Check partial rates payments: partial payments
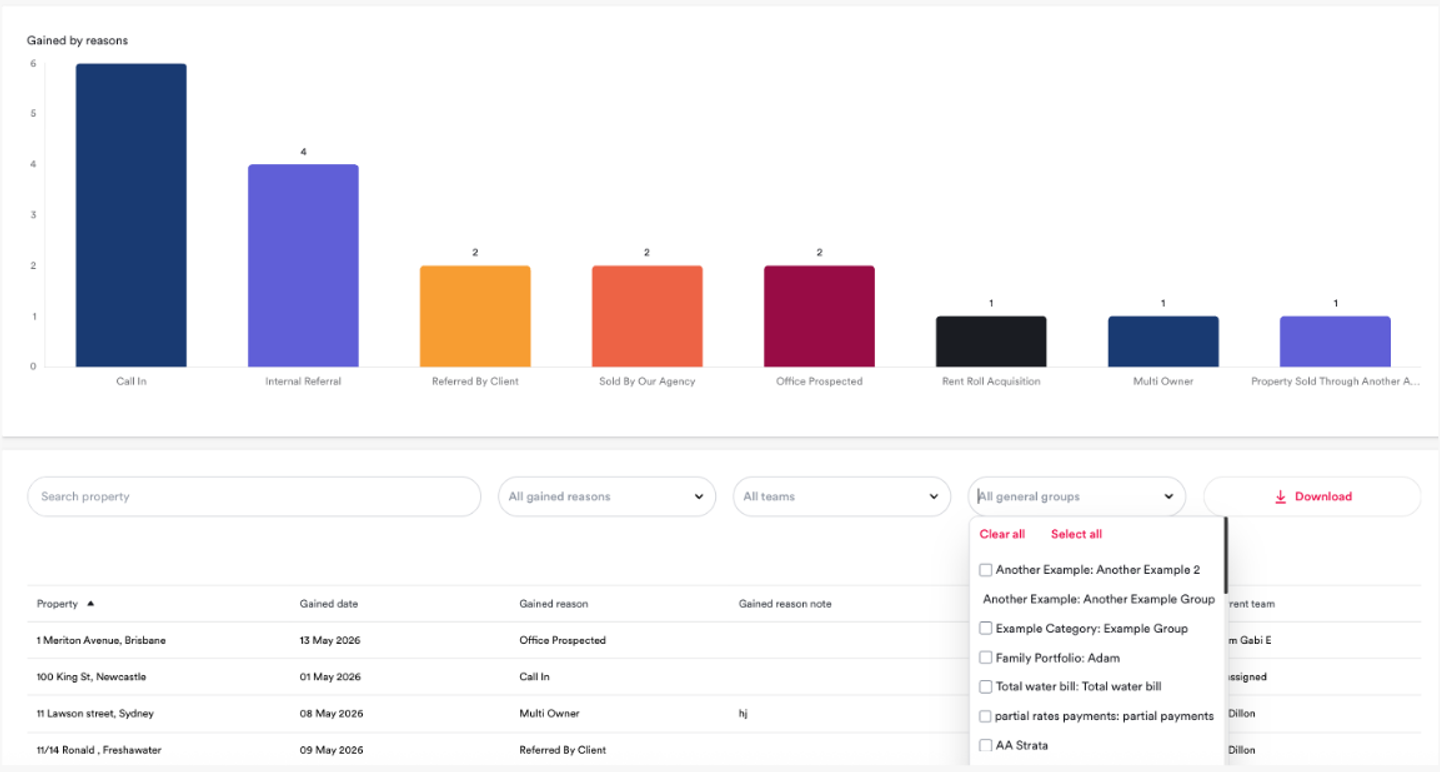Viewport: 1440px width, 772px height. click(x=986, y=716)
